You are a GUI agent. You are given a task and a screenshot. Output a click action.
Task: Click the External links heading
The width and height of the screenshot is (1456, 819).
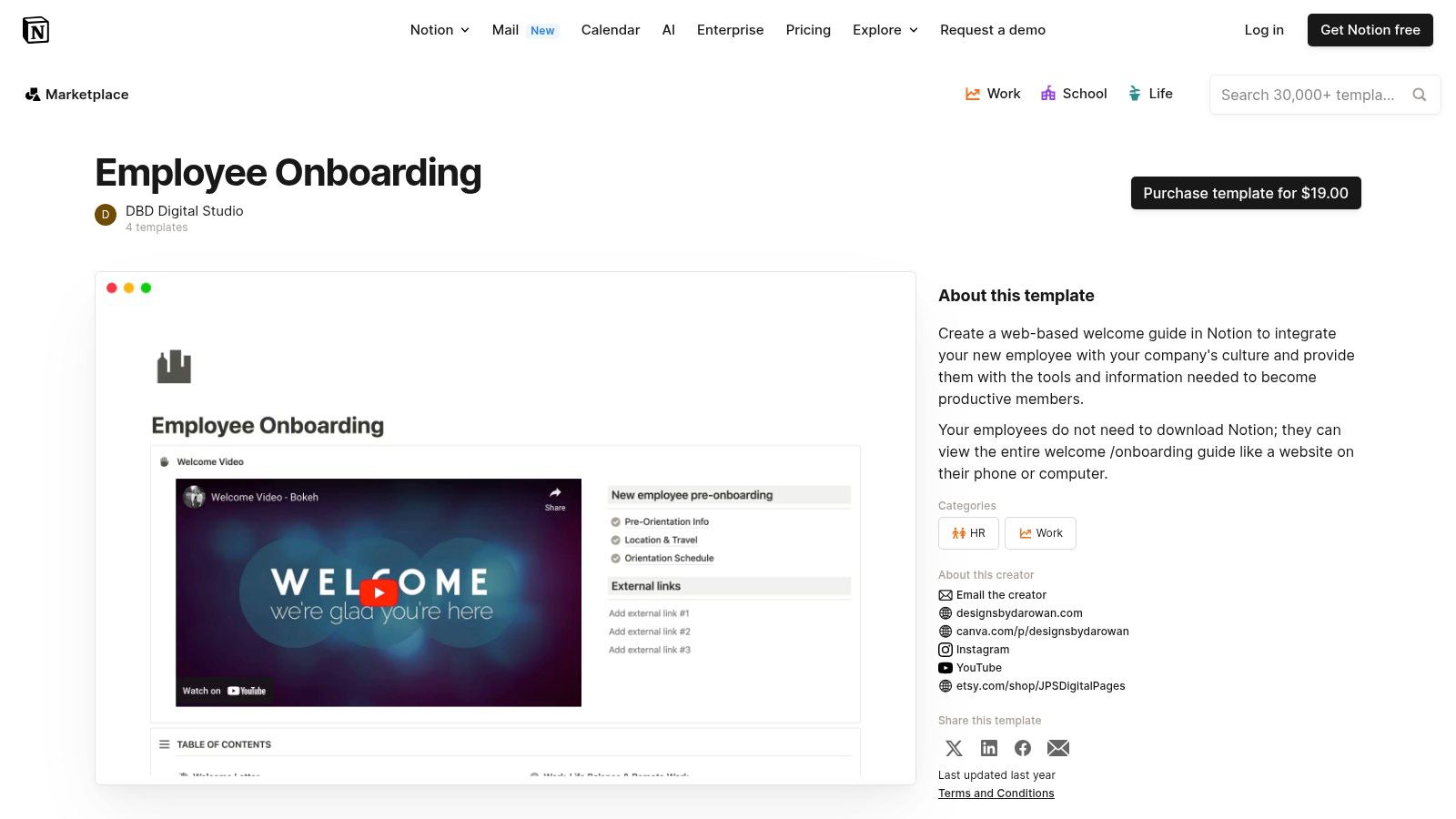click(646, 586)
